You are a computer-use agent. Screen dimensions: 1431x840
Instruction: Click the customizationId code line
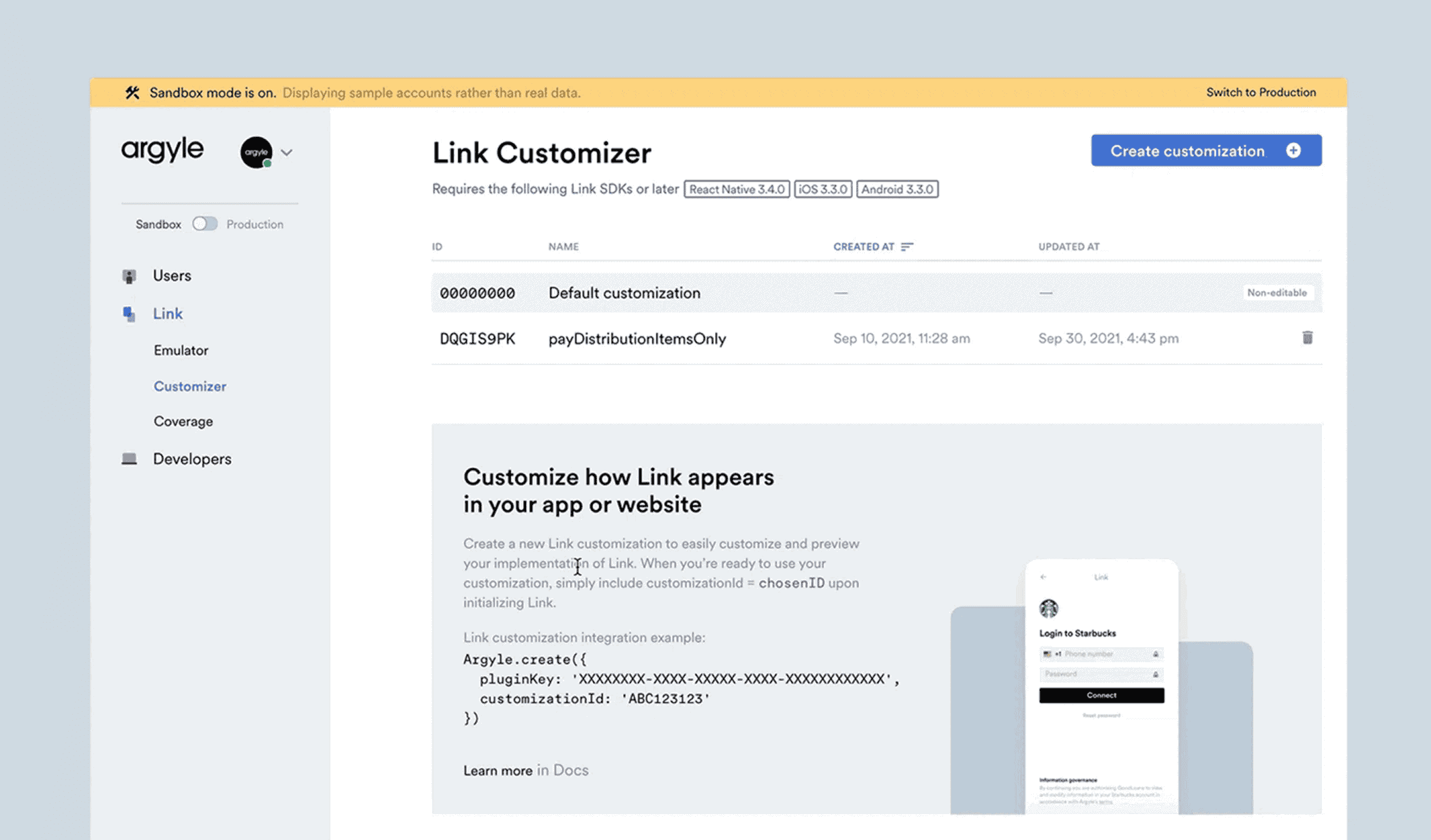(x=595, y=699)
